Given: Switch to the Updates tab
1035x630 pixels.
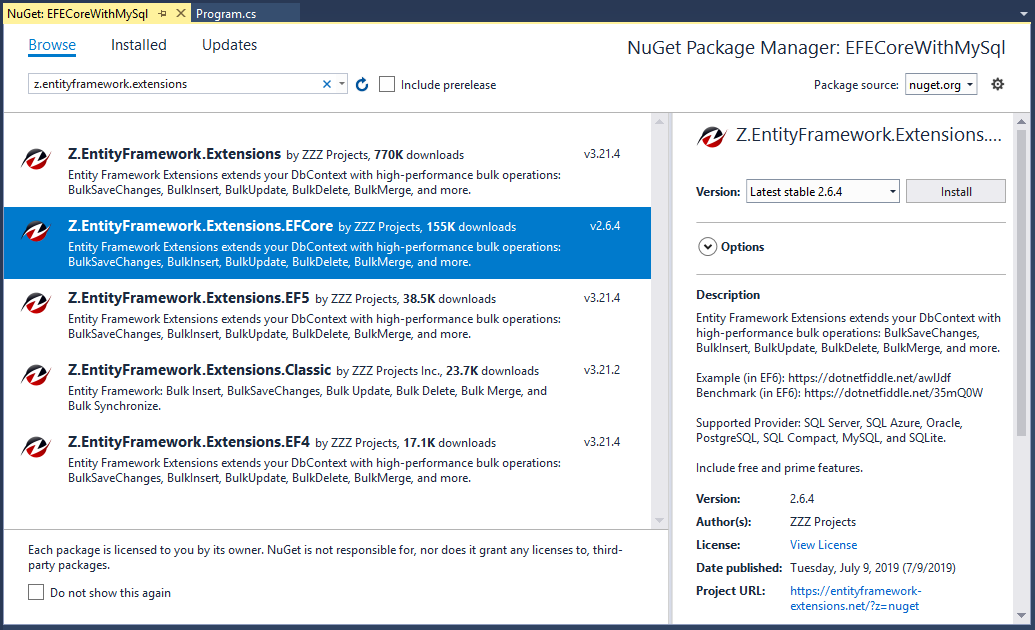Looking at the screenshot, I should point(230,45).
